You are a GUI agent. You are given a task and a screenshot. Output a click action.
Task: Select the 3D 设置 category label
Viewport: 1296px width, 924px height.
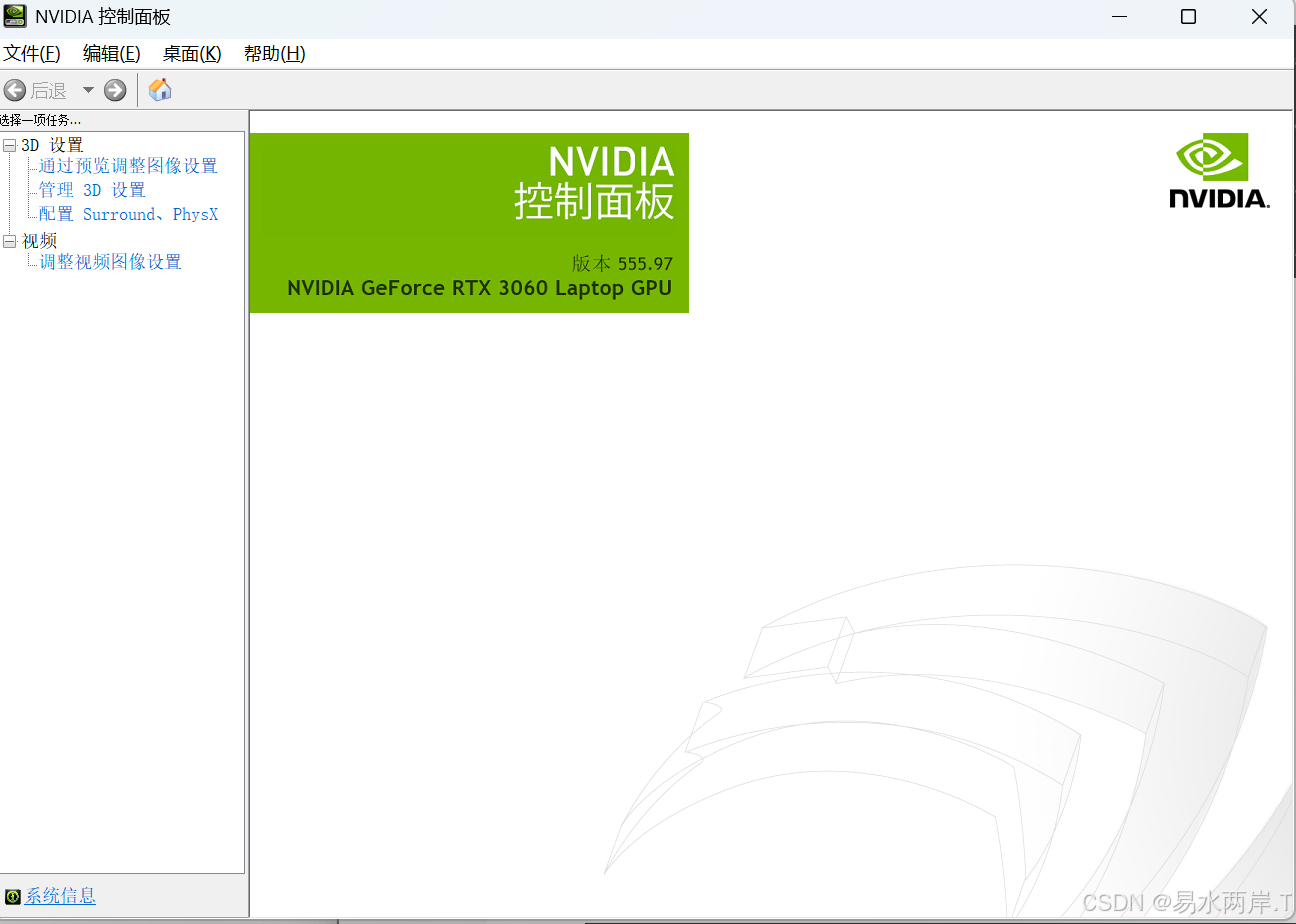tap(52, 145)
